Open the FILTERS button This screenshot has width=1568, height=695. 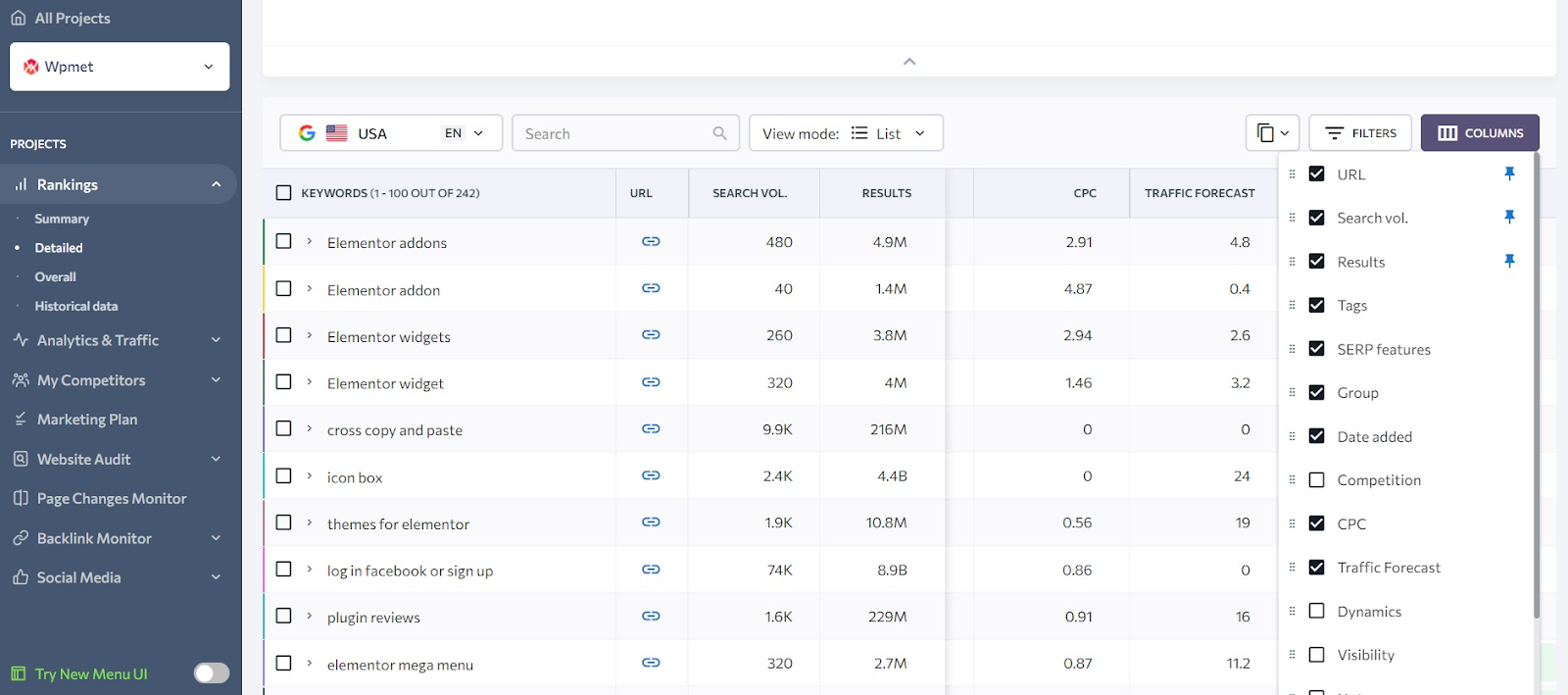1360,133
